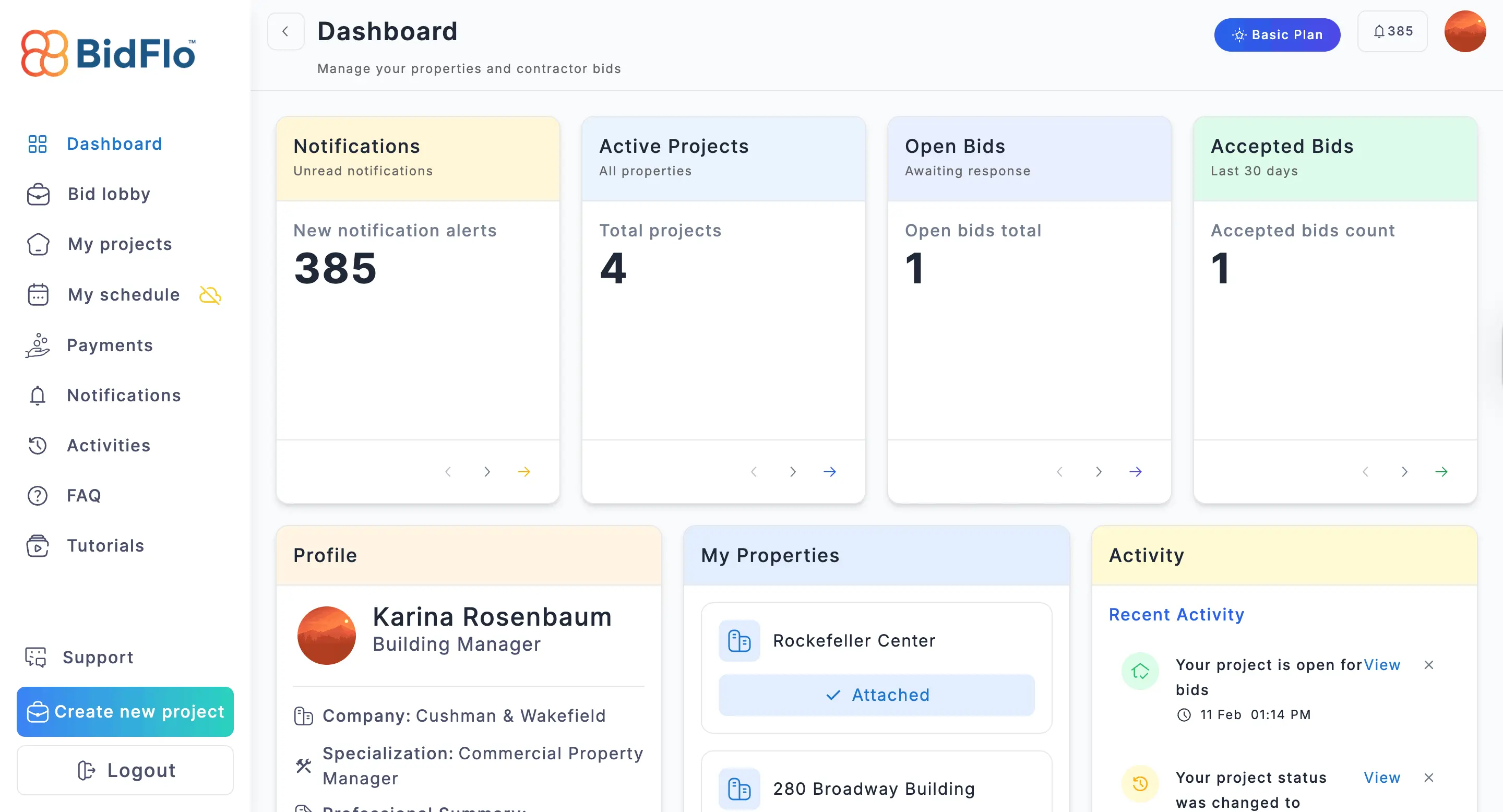
Task: Click the back chevron next to Dashboard title
Action: coord(285,31)
